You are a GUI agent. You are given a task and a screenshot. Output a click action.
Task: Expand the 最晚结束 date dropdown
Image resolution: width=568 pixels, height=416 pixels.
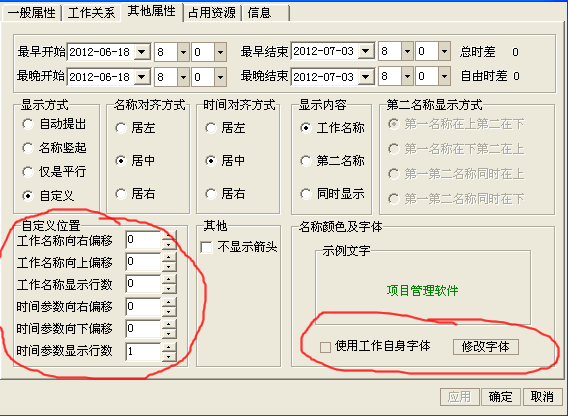tap(366, 76)
